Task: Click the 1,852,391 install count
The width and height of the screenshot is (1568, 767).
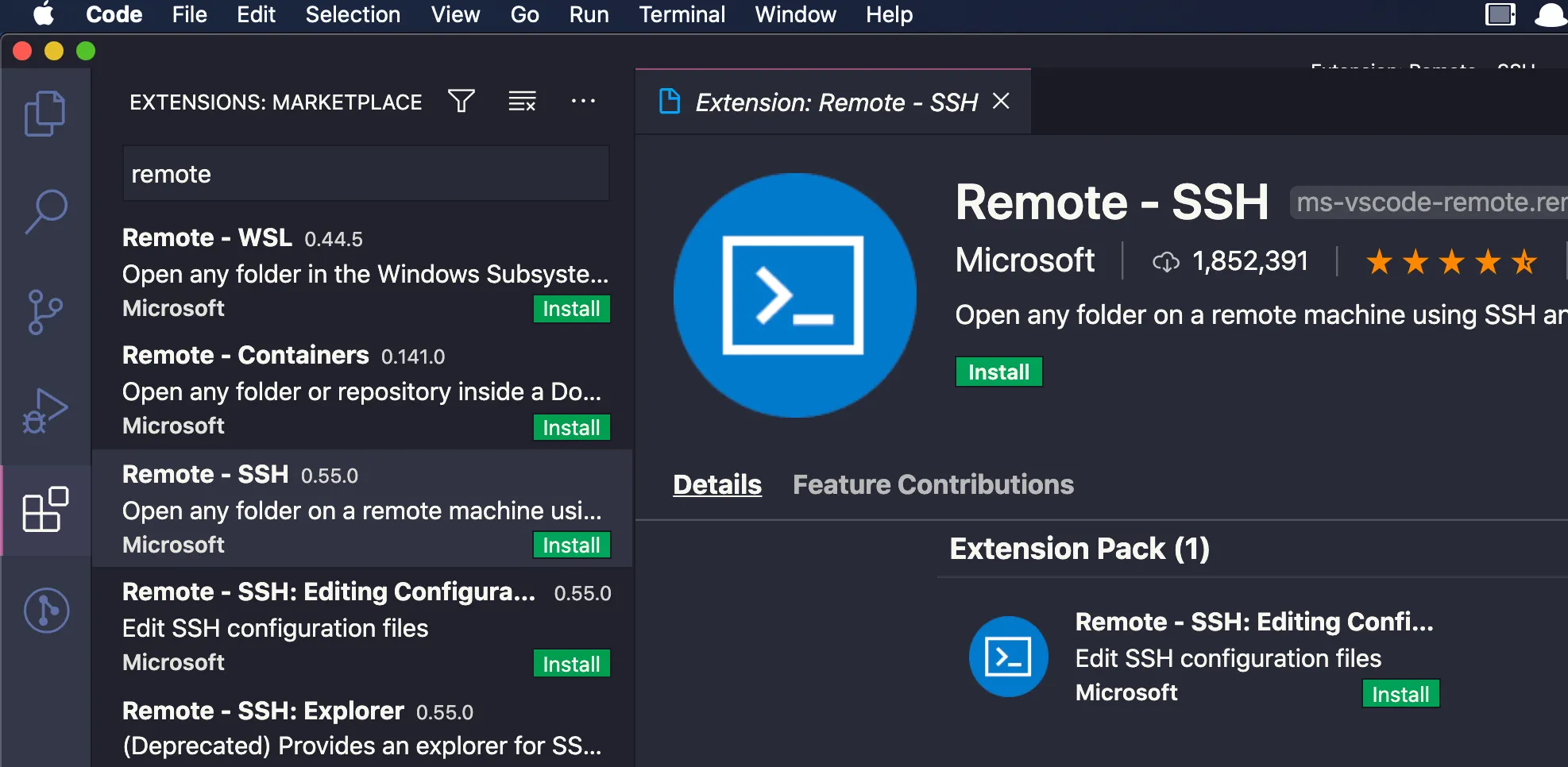Action: point(1249,261)
